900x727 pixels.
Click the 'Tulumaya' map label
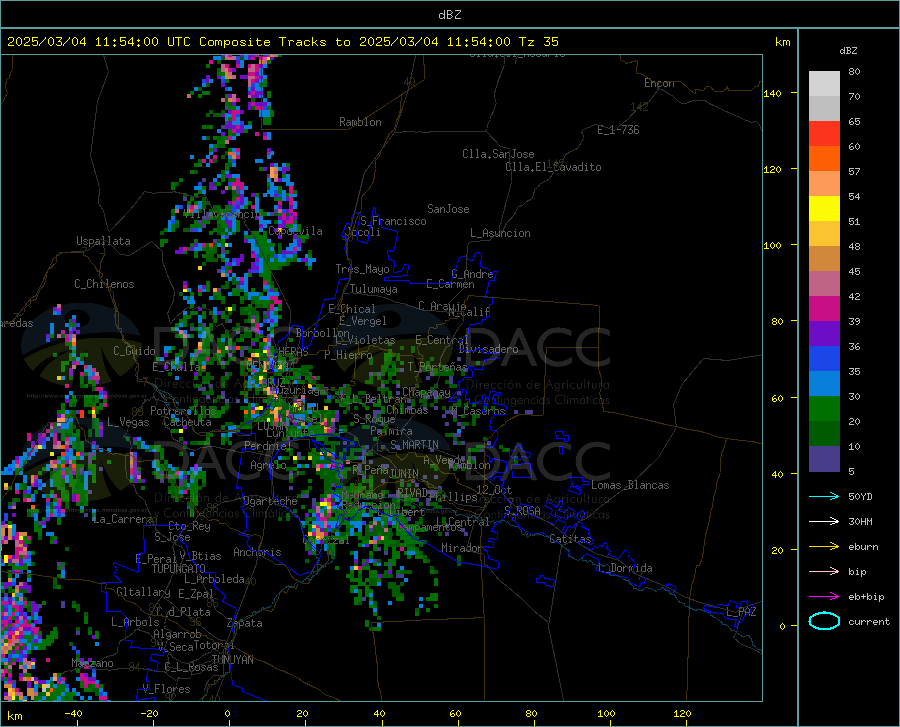coord(374,289)
